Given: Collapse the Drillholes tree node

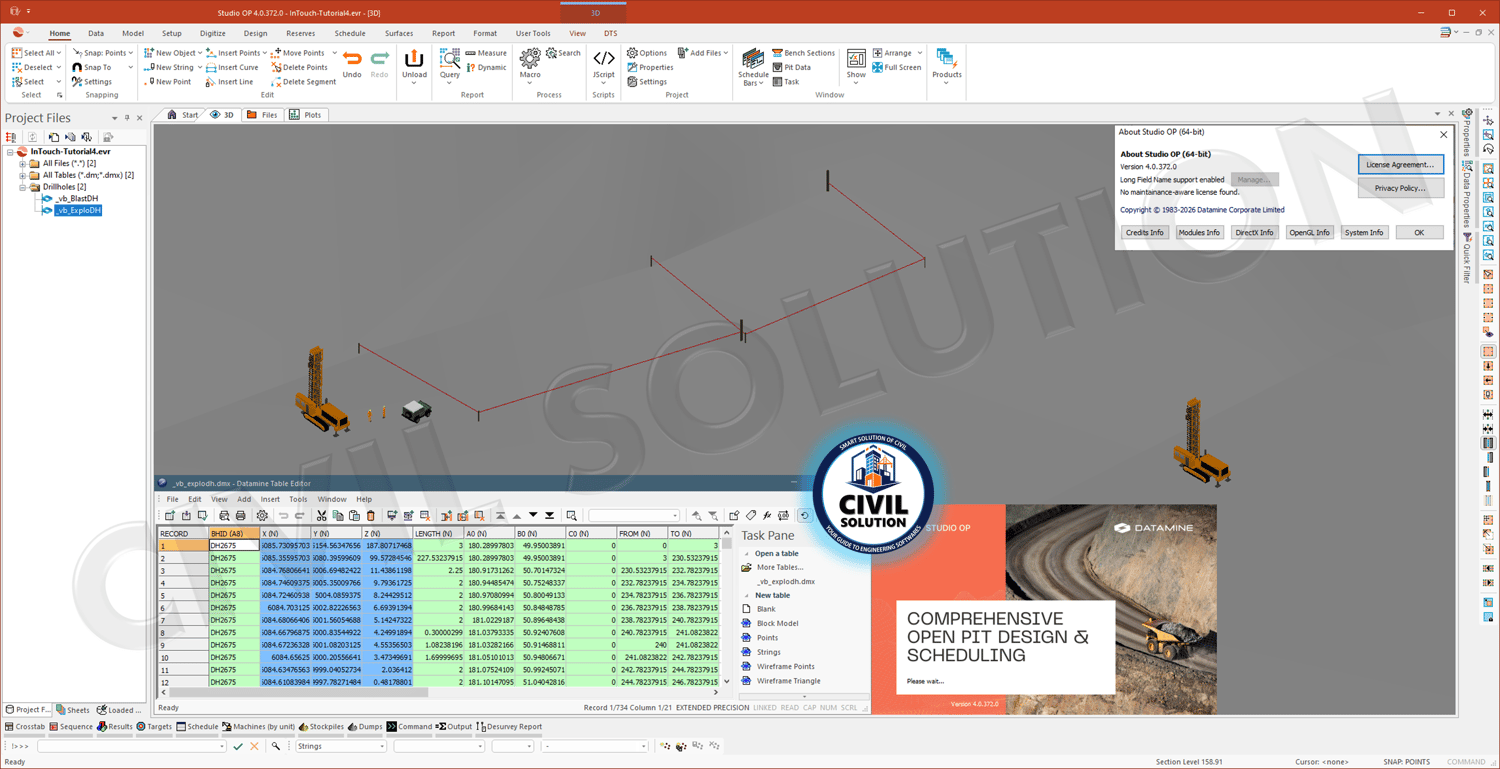Looking at the screenshot, I should tap(22, 187).
